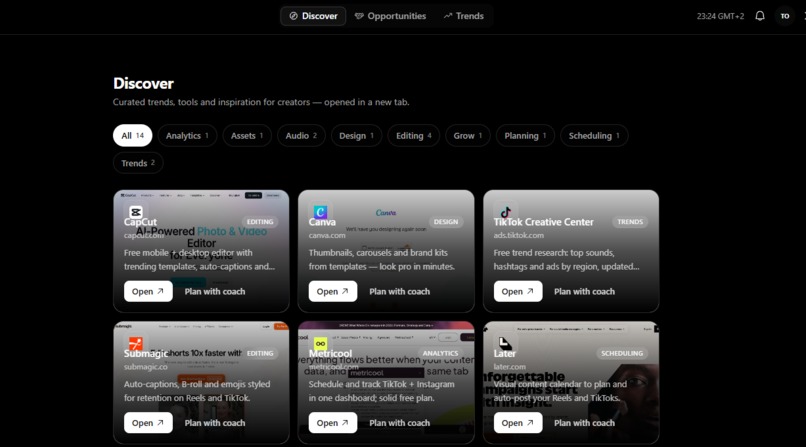The width and height of the screenshot is (806, 447).
Task: Click the Metricool card title
Action: (331, 353)
